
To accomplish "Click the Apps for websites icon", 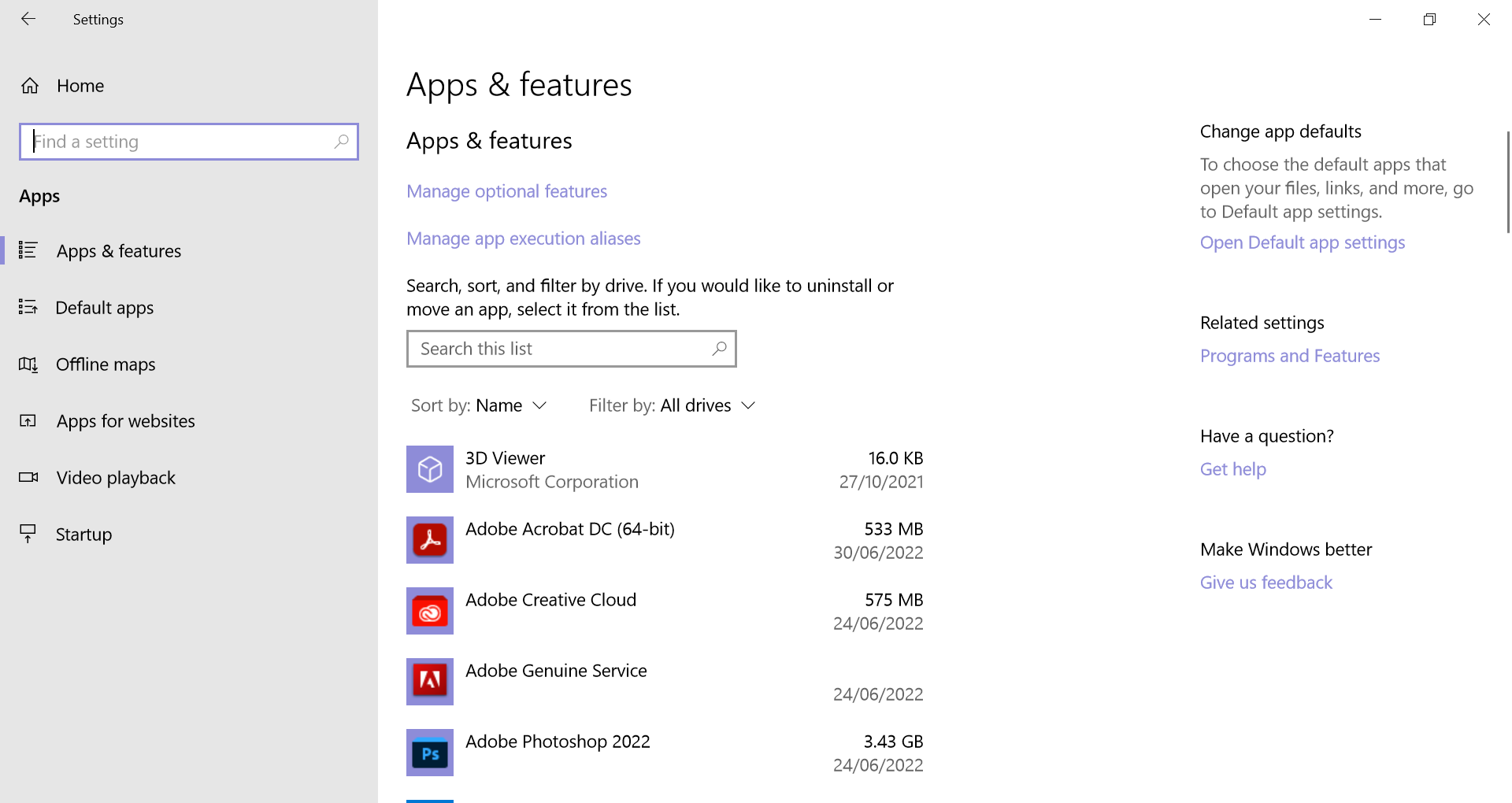I will point(28,420).
